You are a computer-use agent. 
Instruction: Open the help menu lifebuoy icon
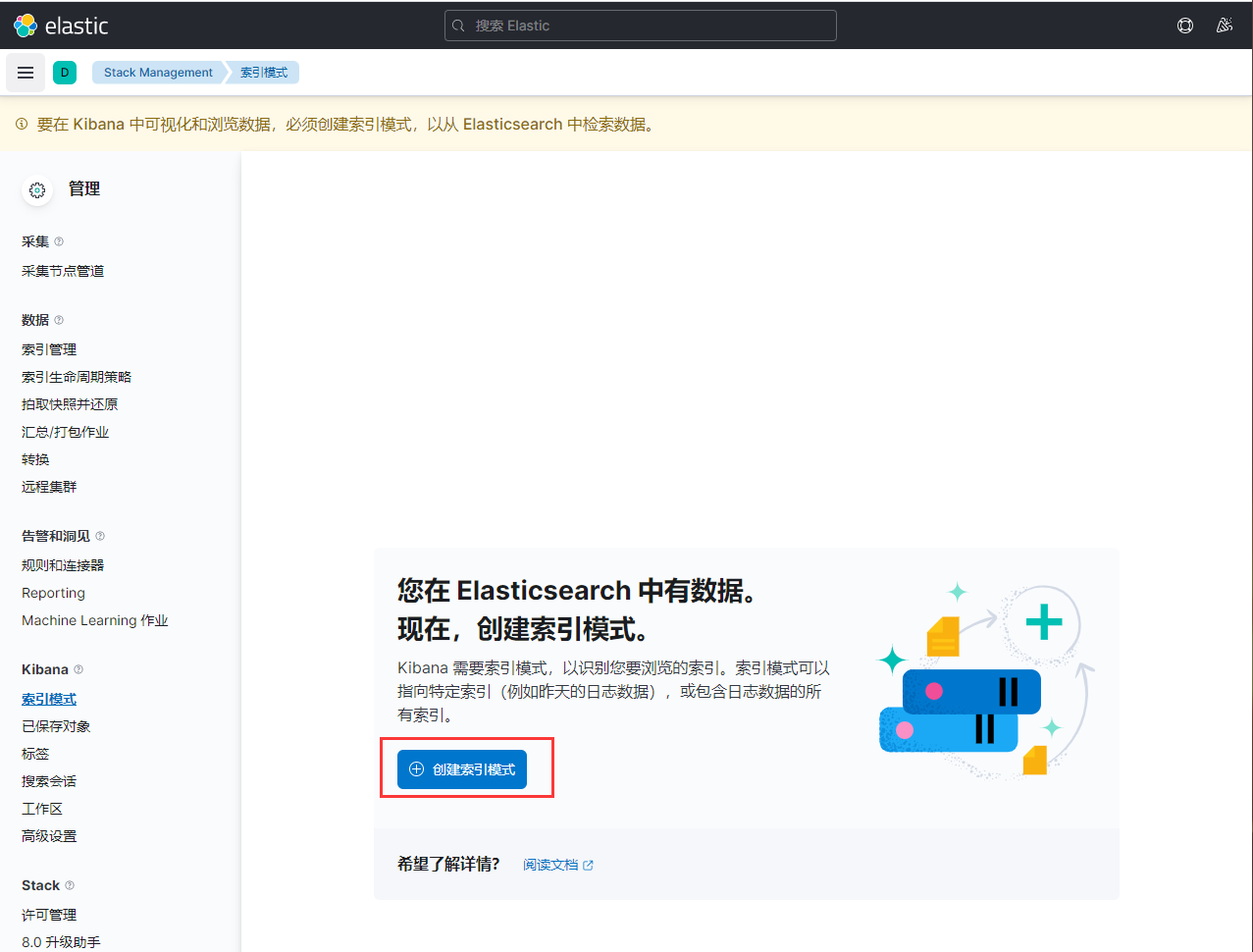point(1185,26)
